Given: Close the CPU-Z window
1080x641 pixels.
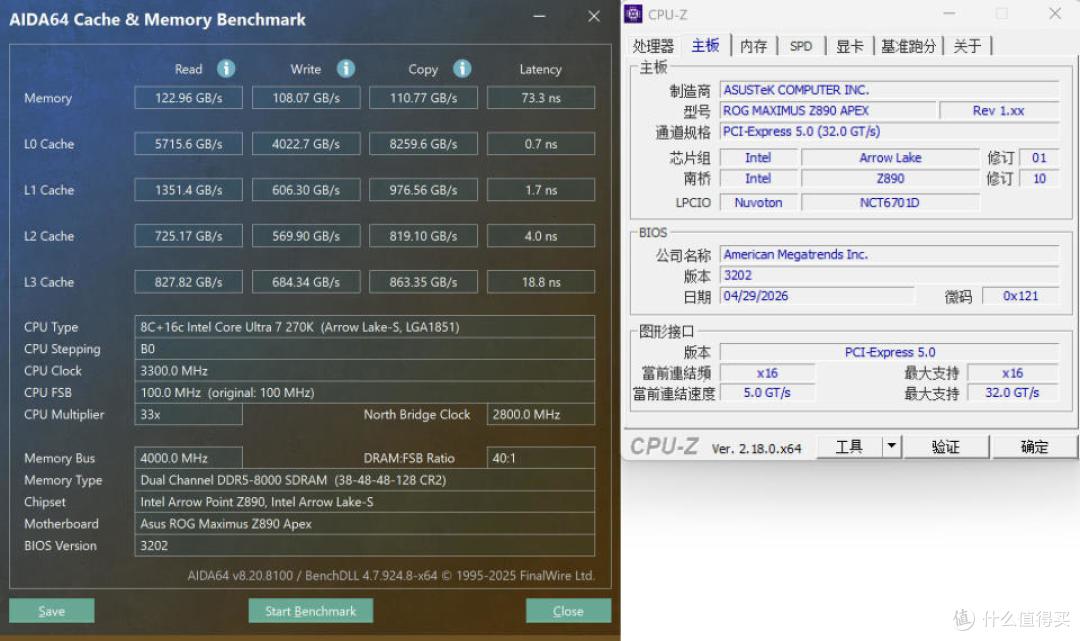Looking at the screenshot, I should [1055, 13].
